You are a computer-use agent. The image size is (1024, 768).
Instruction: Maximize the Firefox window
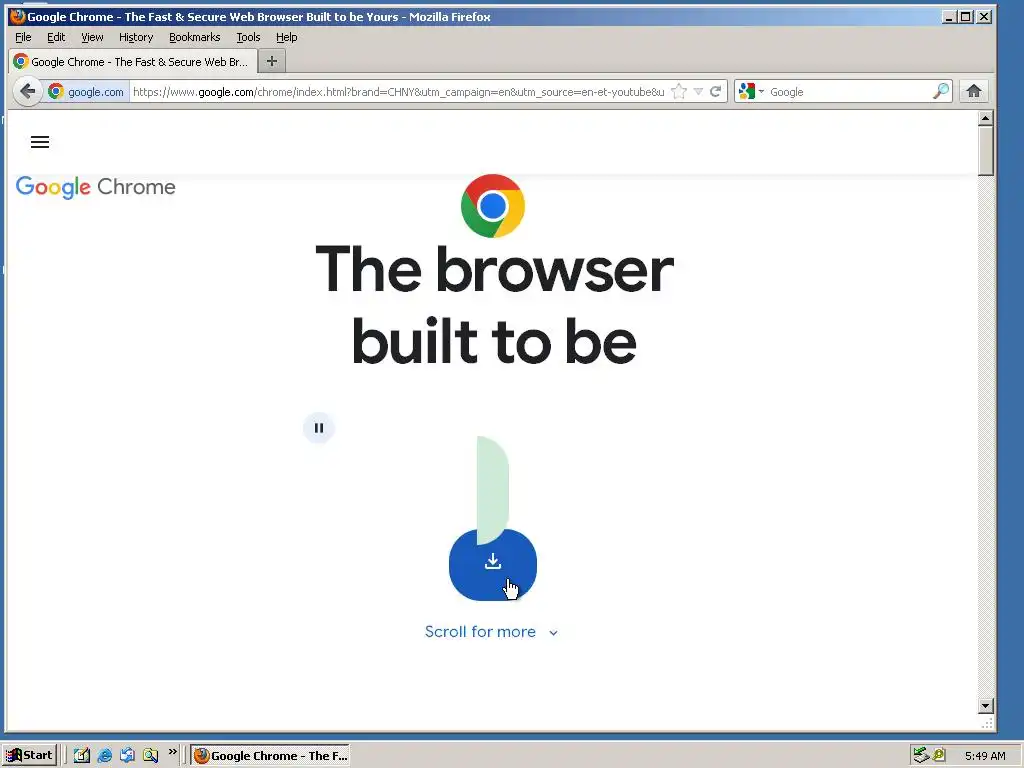[966, 16]
